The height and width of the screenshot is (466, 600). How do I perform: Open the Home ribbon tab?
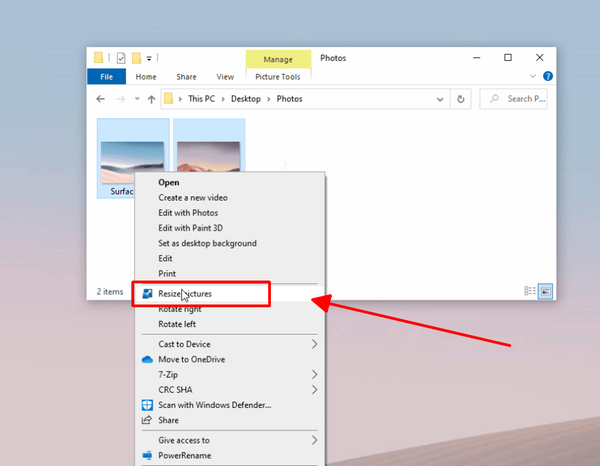coord(146,77)
